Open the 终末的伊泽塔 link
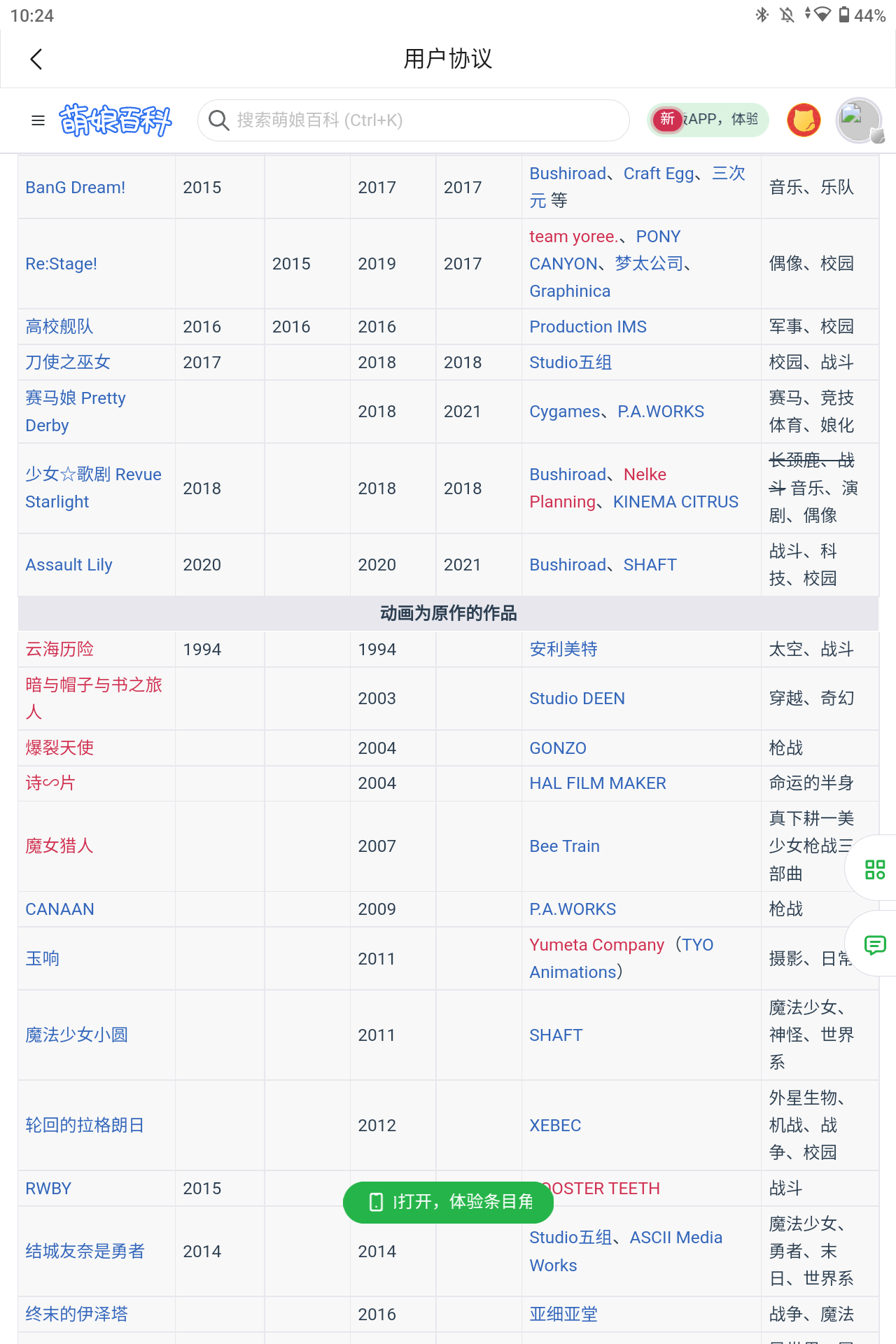 tap(77, 1315)
